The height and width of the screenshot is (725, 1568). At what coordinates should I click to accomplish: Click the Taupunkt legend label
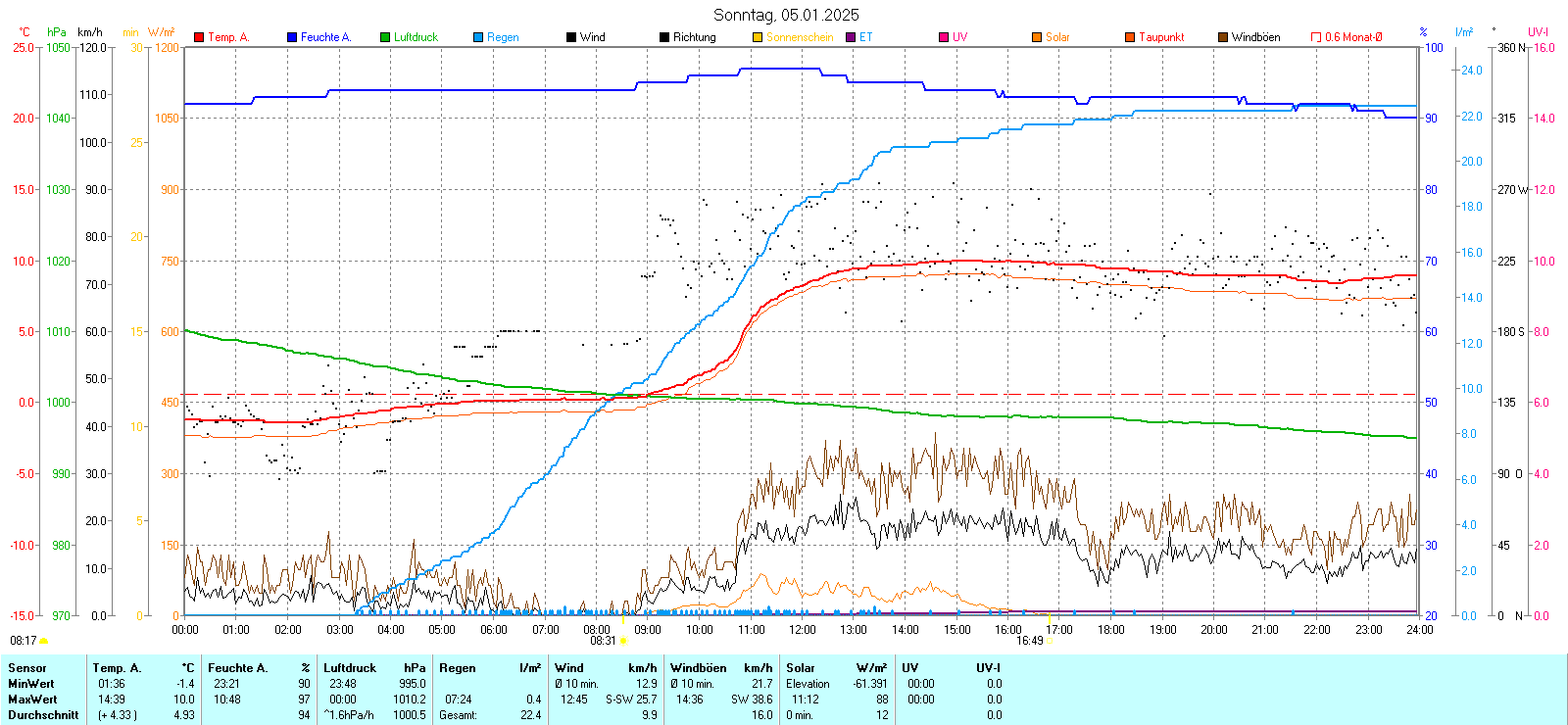(1161, 37)
